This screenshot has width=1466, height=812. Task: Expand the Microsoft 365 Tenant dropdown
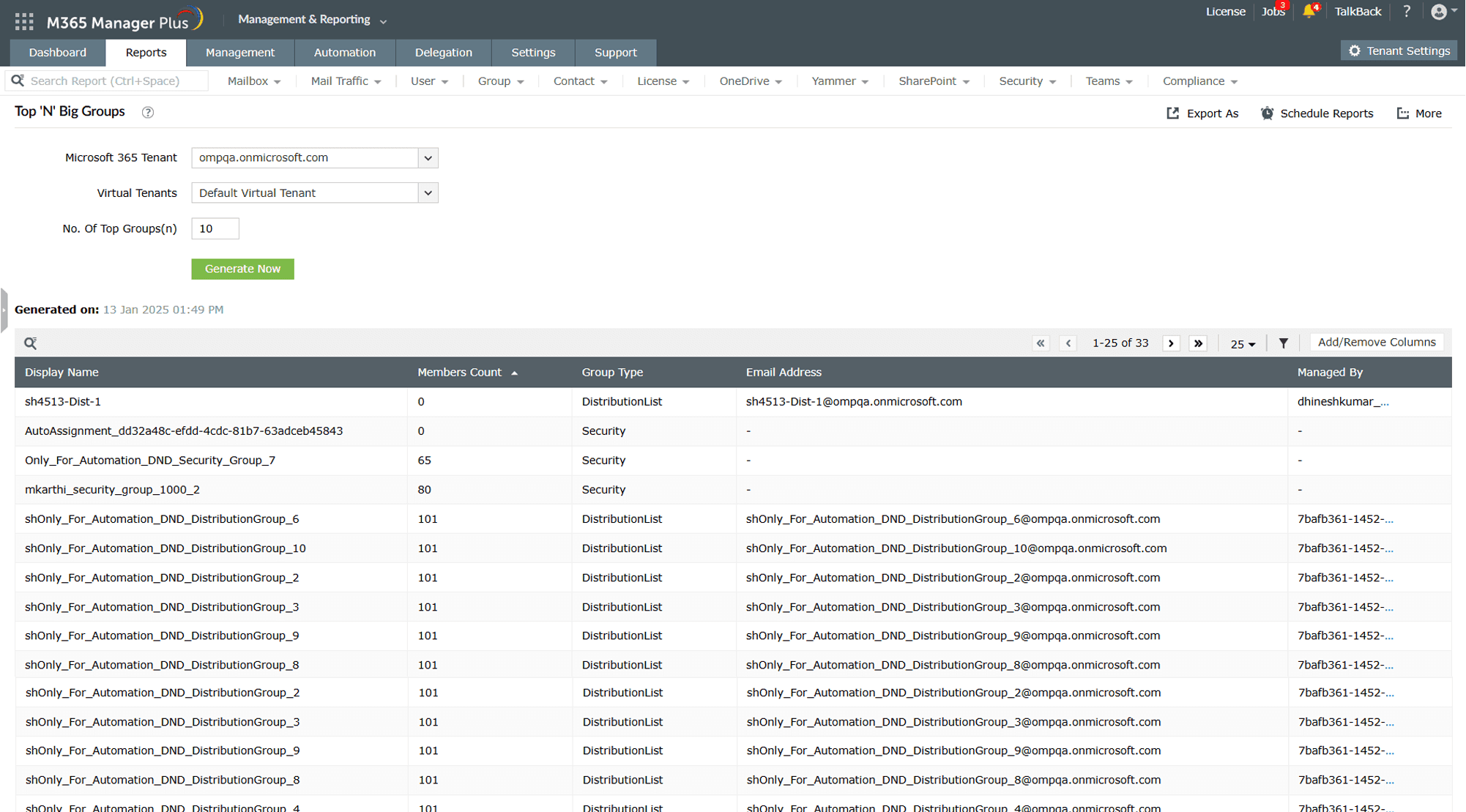428,157
